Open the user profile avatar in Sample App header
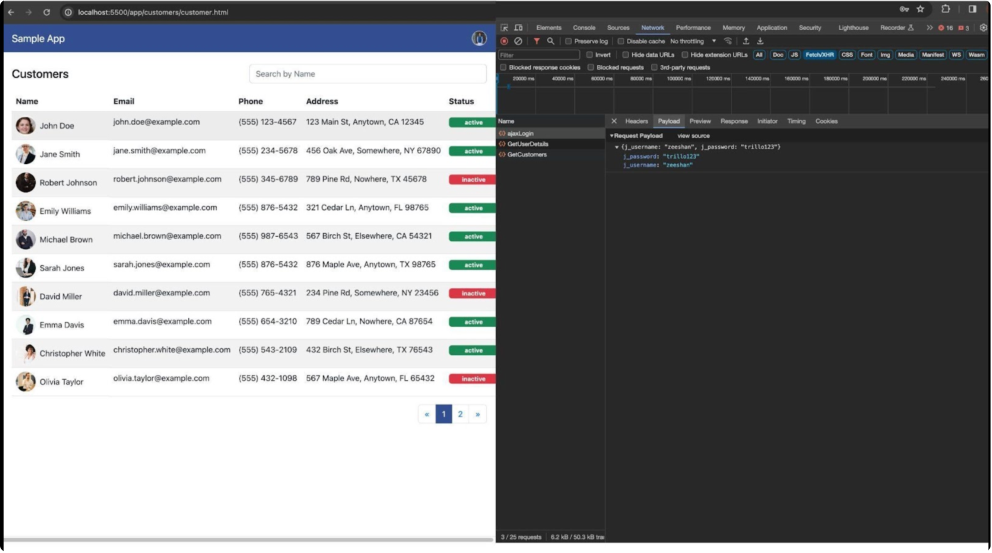Viewport: 992px width, 553px height. [x=479, y=39]
